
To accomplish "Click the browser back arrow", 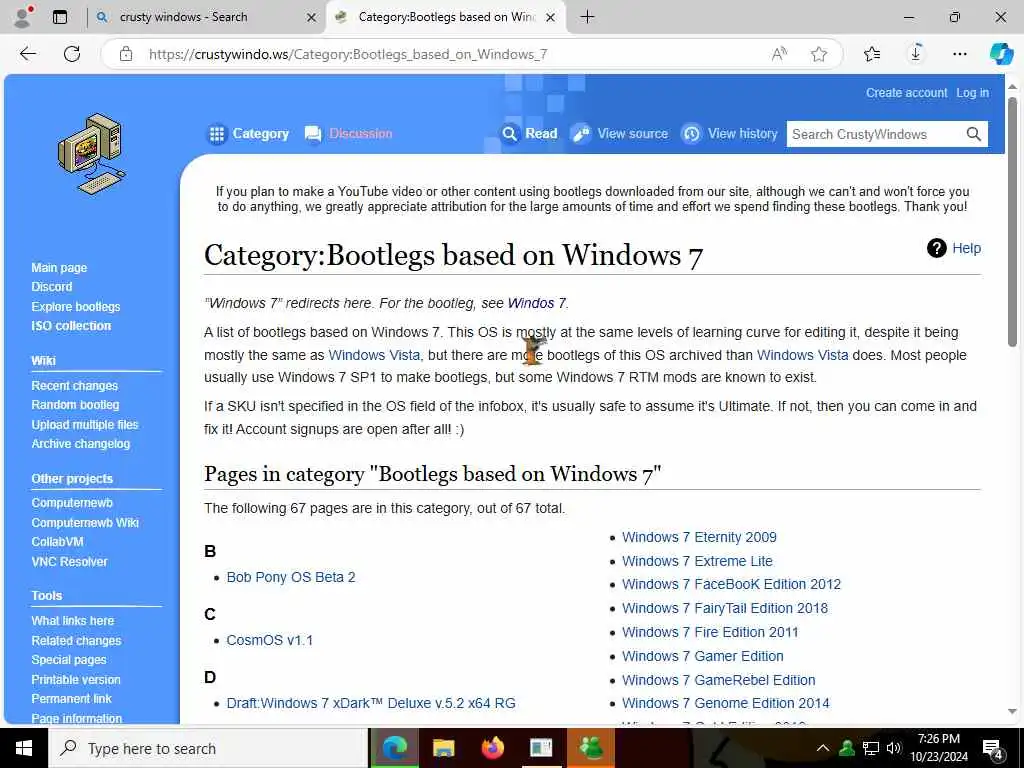I will 27,54.
